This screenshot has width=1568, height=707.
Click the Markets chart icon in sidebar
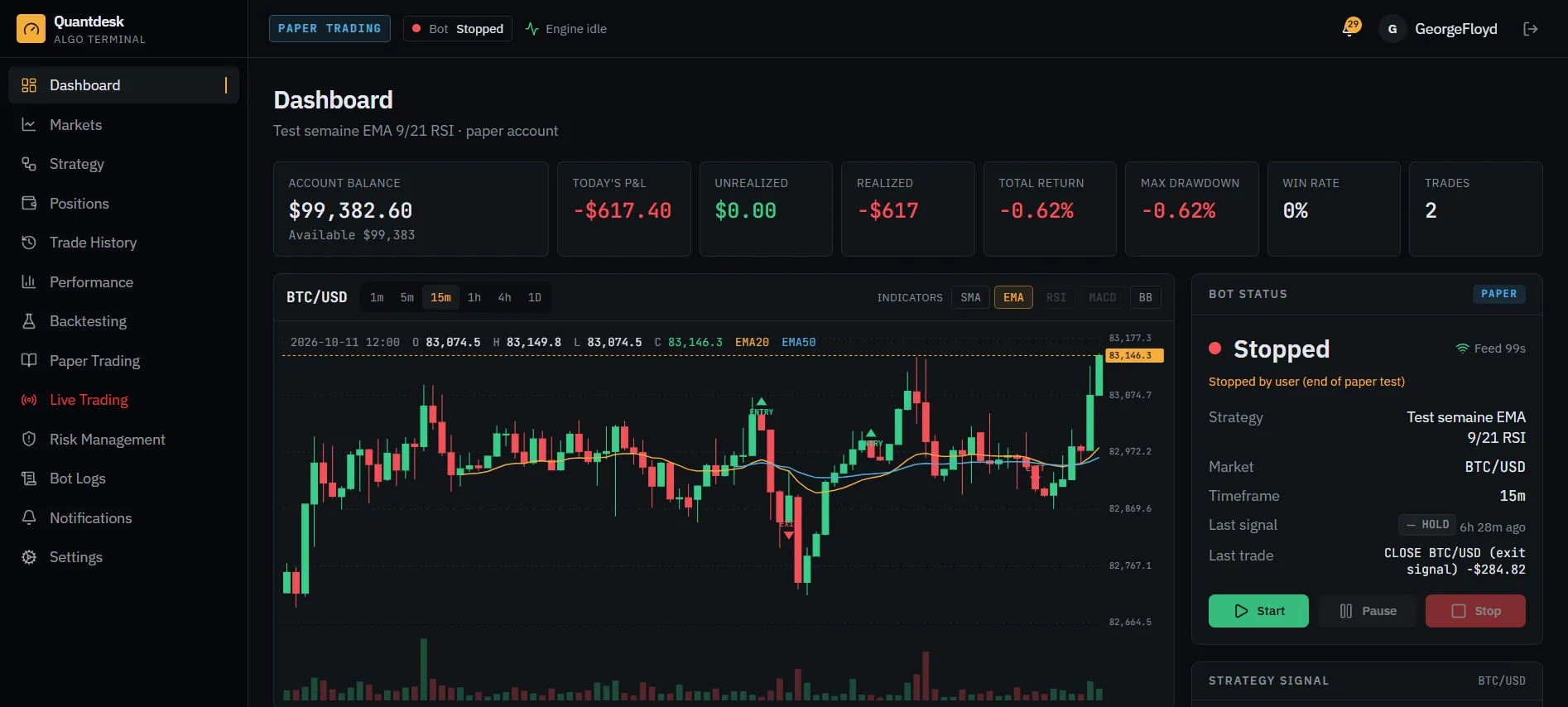(29, 125)
